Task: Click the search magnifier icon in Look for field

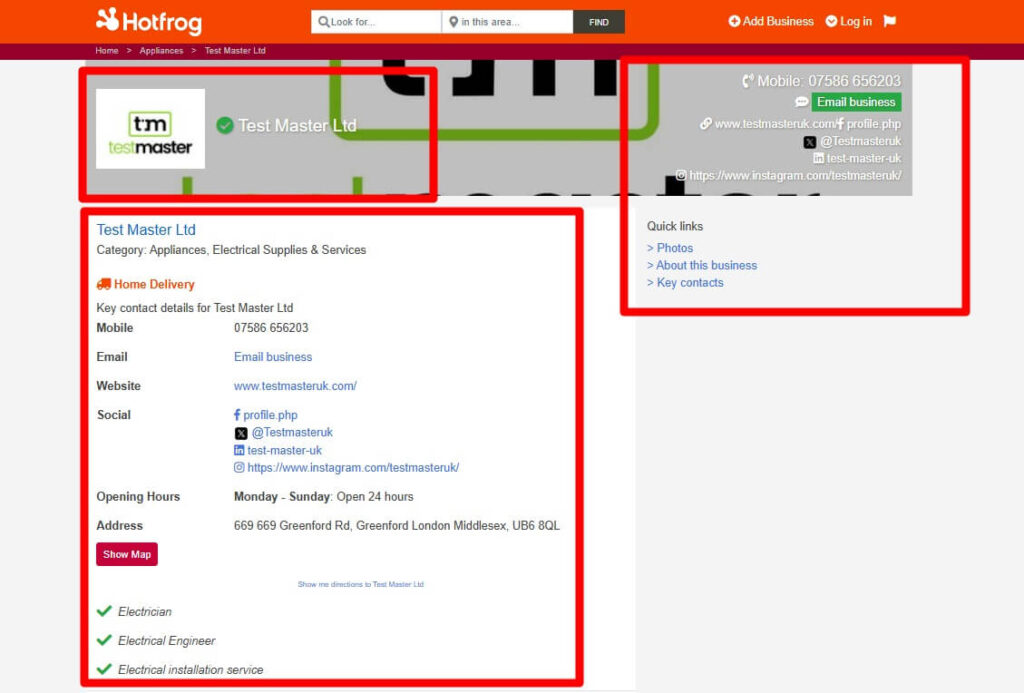Action: pos(323,22)
